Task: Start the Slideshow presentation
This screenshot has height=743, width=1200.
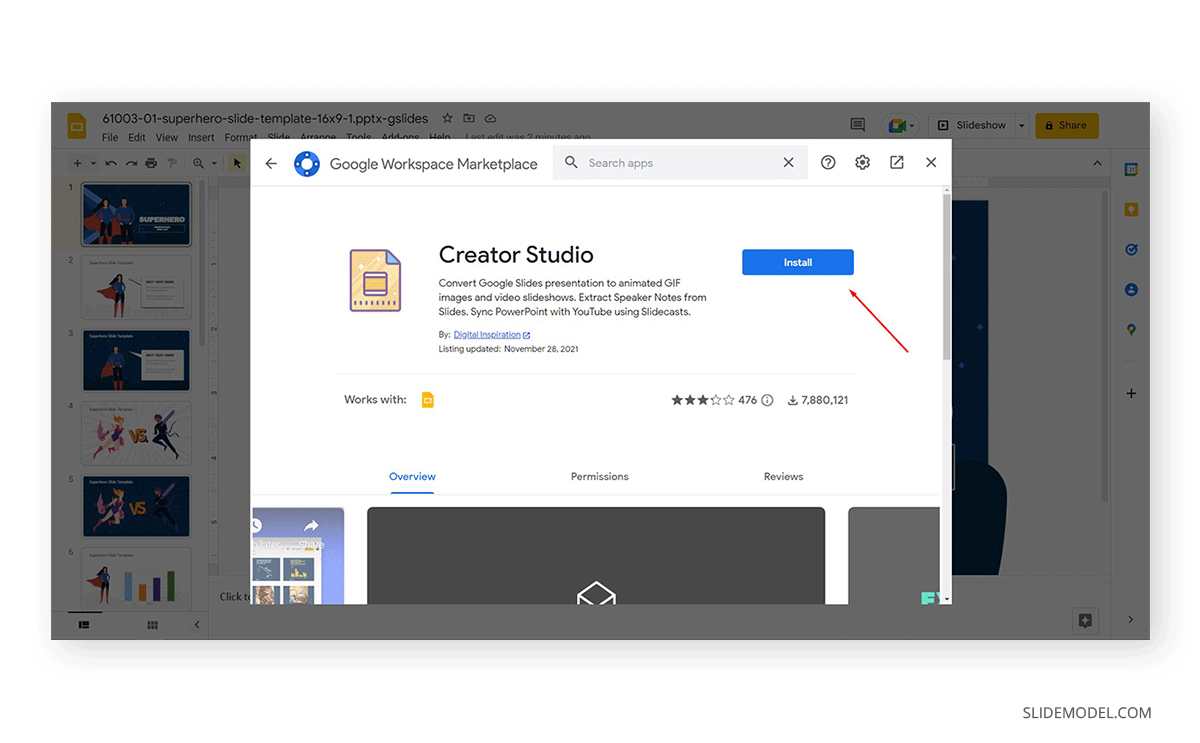Action: pos(971,125)
